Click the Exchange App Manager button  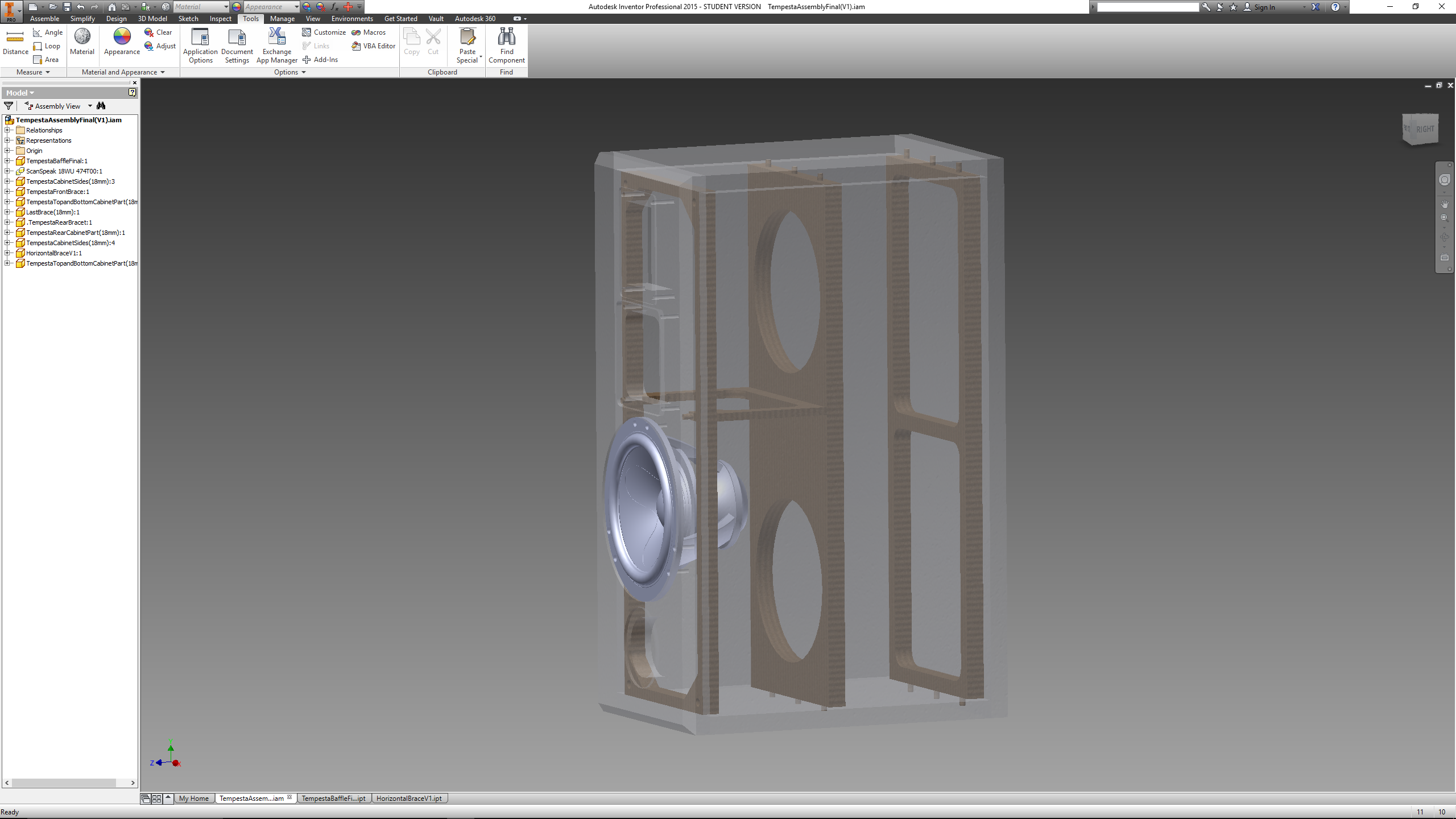277,45
